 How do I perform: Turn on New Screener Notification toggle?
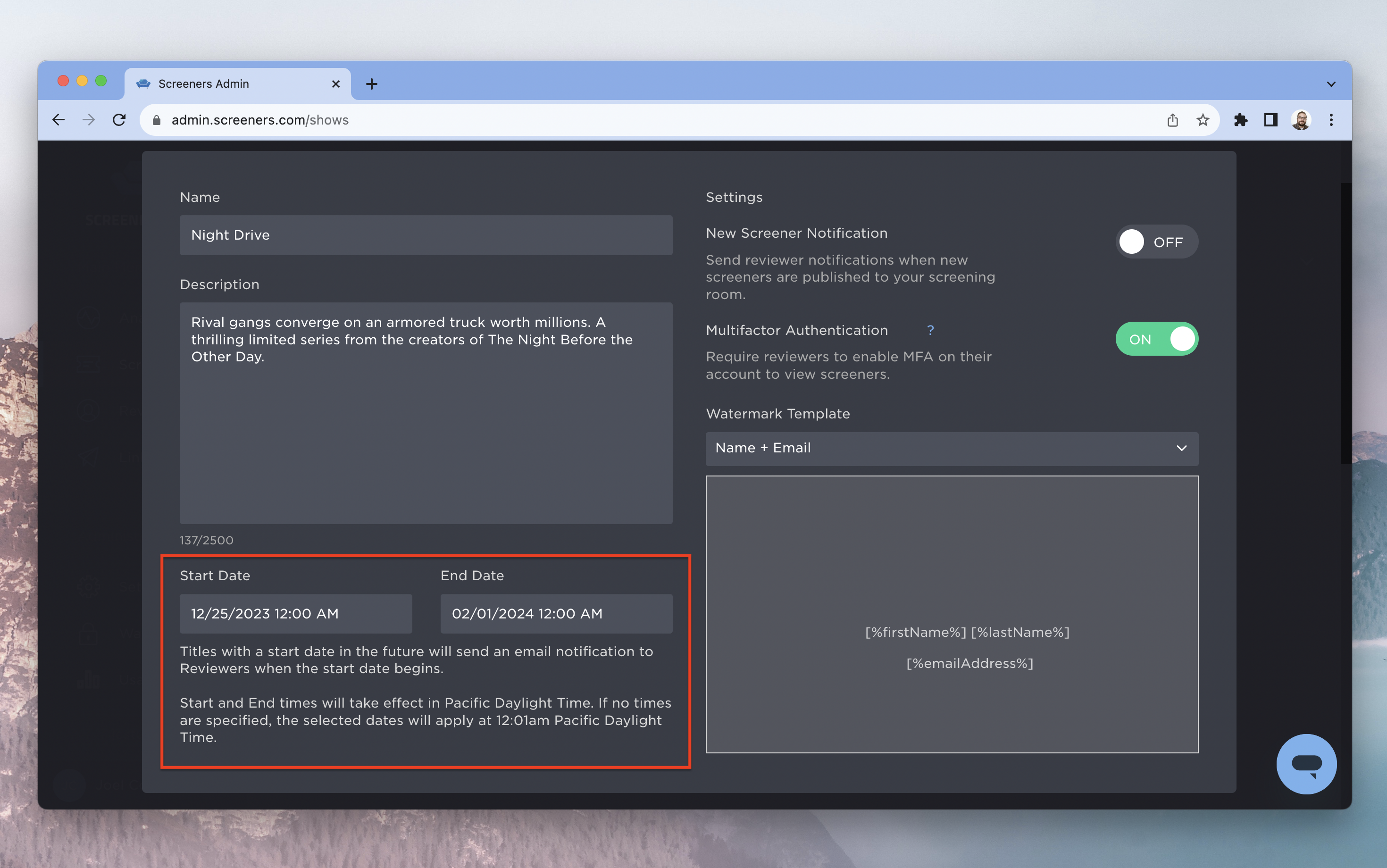1156,242
